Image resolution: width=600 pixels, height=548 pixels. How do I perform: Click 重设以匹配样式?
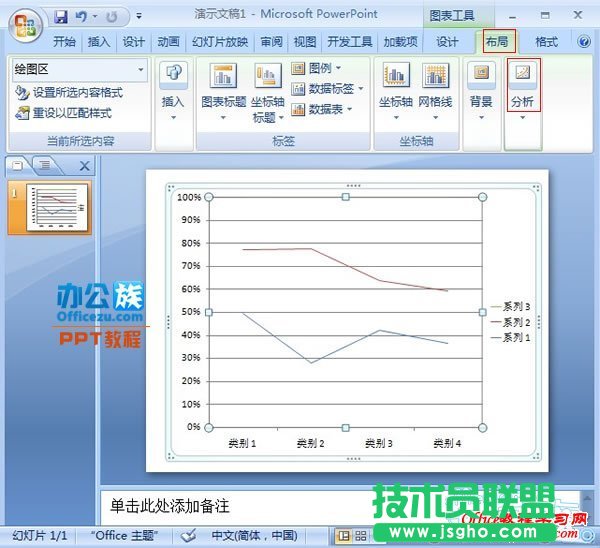(x=64, y=113)
